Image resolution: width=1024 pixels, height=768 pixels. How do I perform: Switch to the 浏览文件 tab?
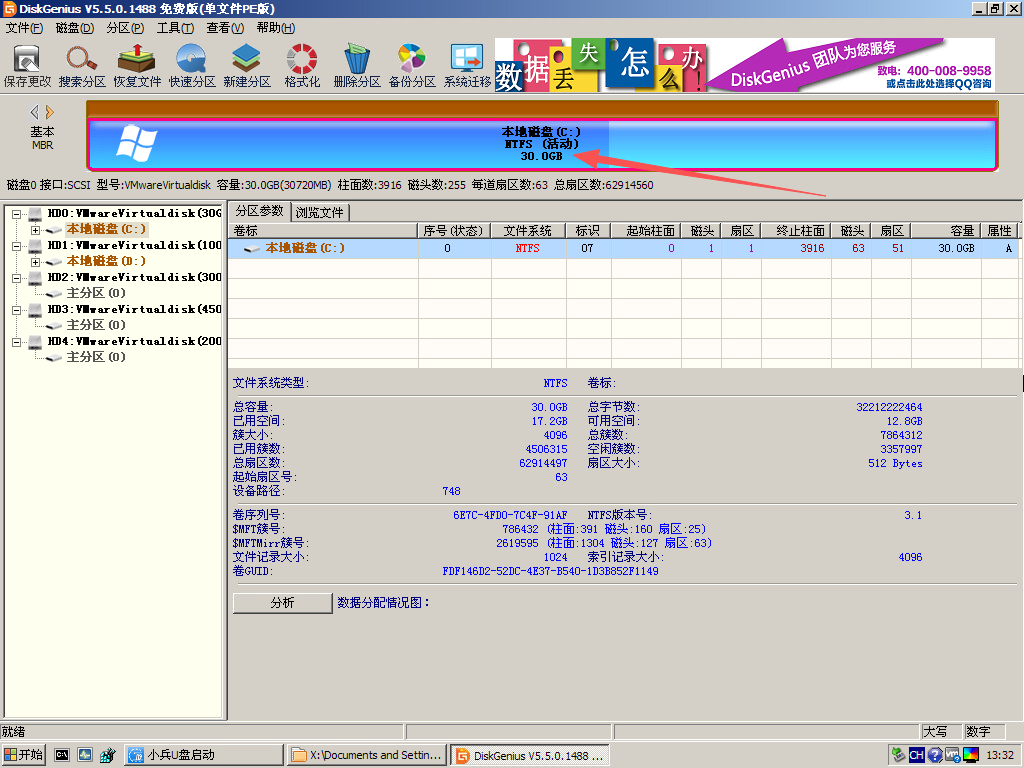(x=320, y=212)
